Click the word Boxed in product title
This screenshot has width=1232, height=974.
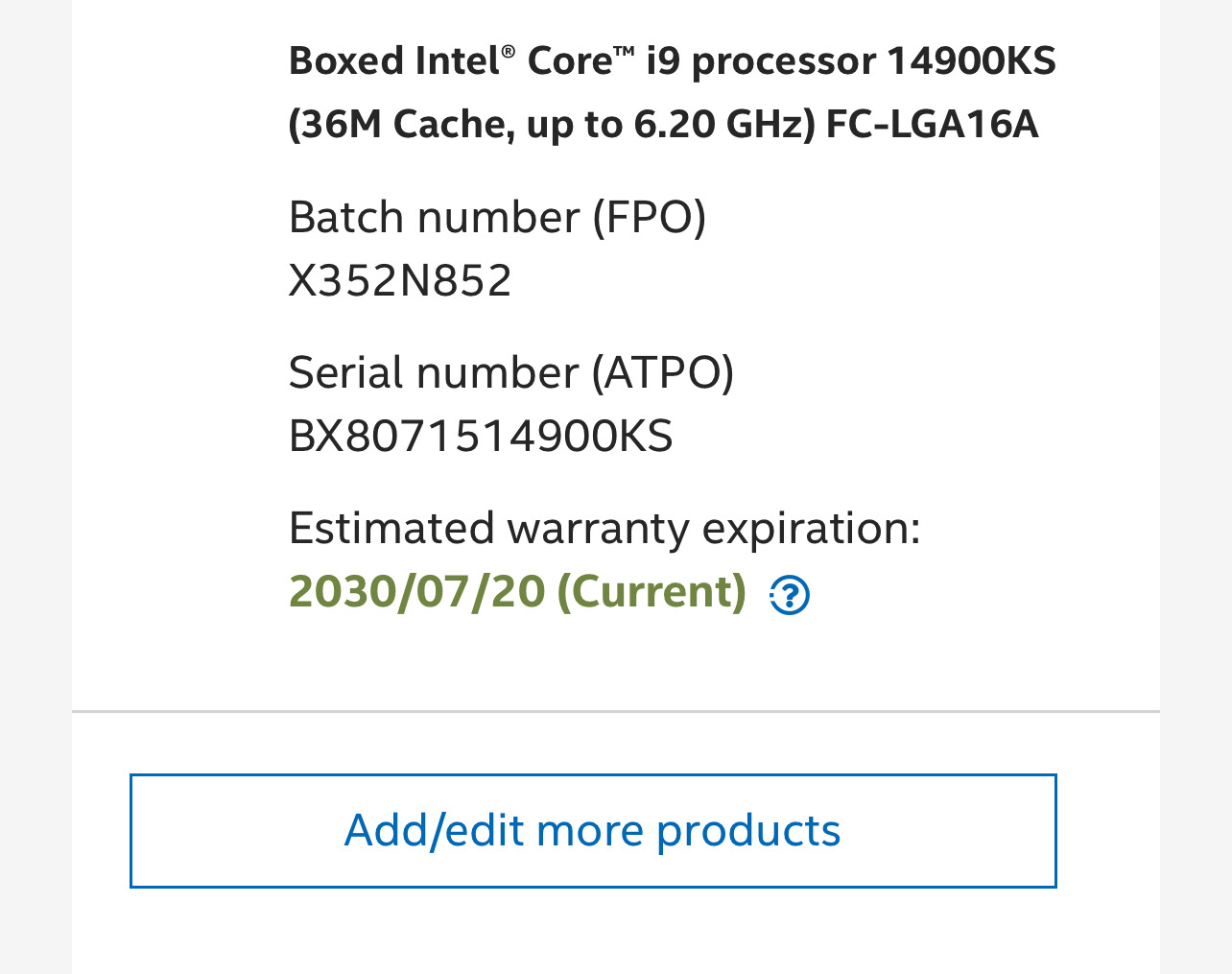(x=345, y=61)
